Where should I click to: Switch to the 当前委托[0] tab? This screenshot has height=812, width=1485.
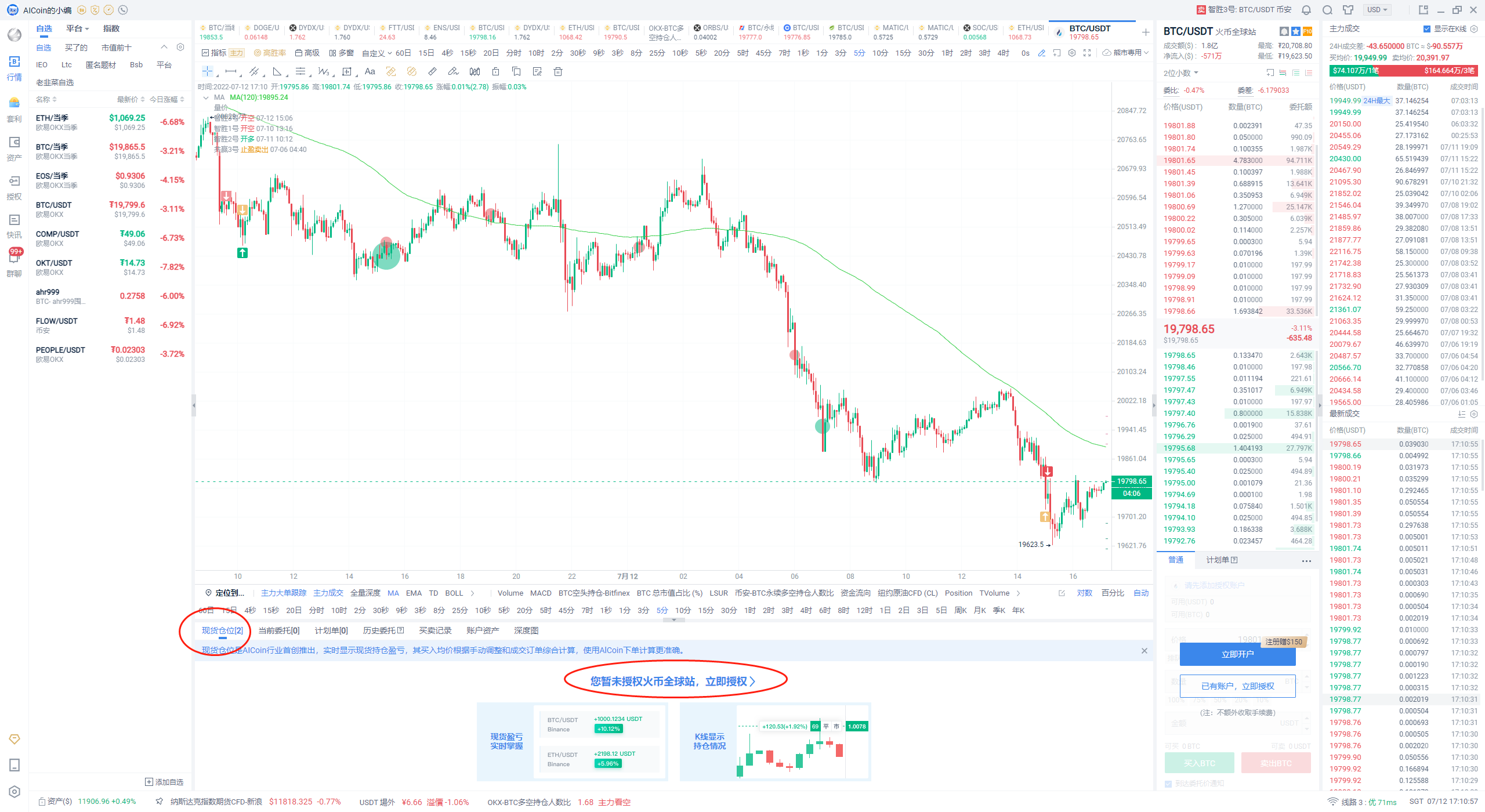pyautogui.click(x=279, y=630)
